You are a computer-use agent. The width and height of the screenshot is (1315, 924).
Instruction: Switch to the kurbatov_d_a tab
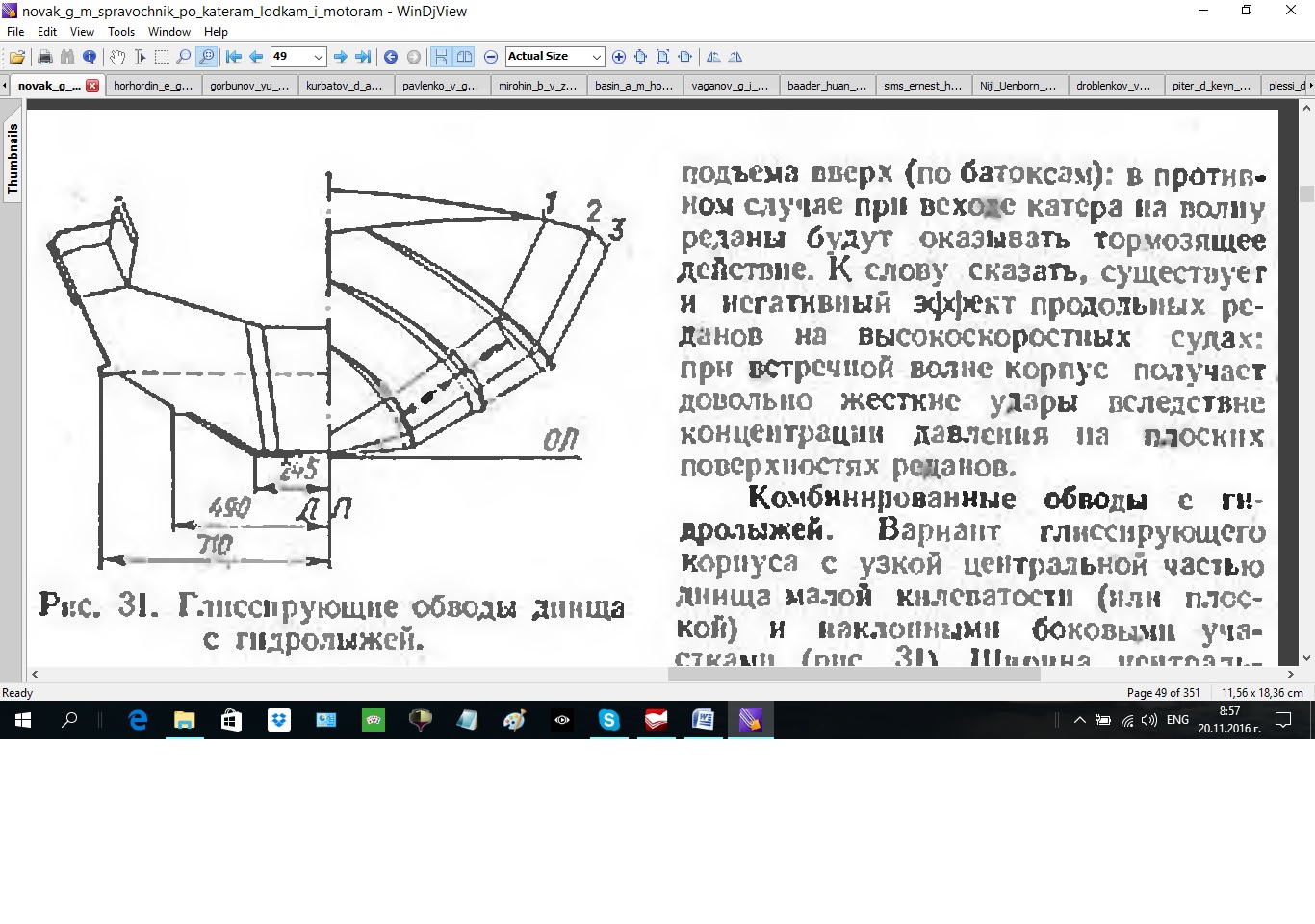(344, 86)
